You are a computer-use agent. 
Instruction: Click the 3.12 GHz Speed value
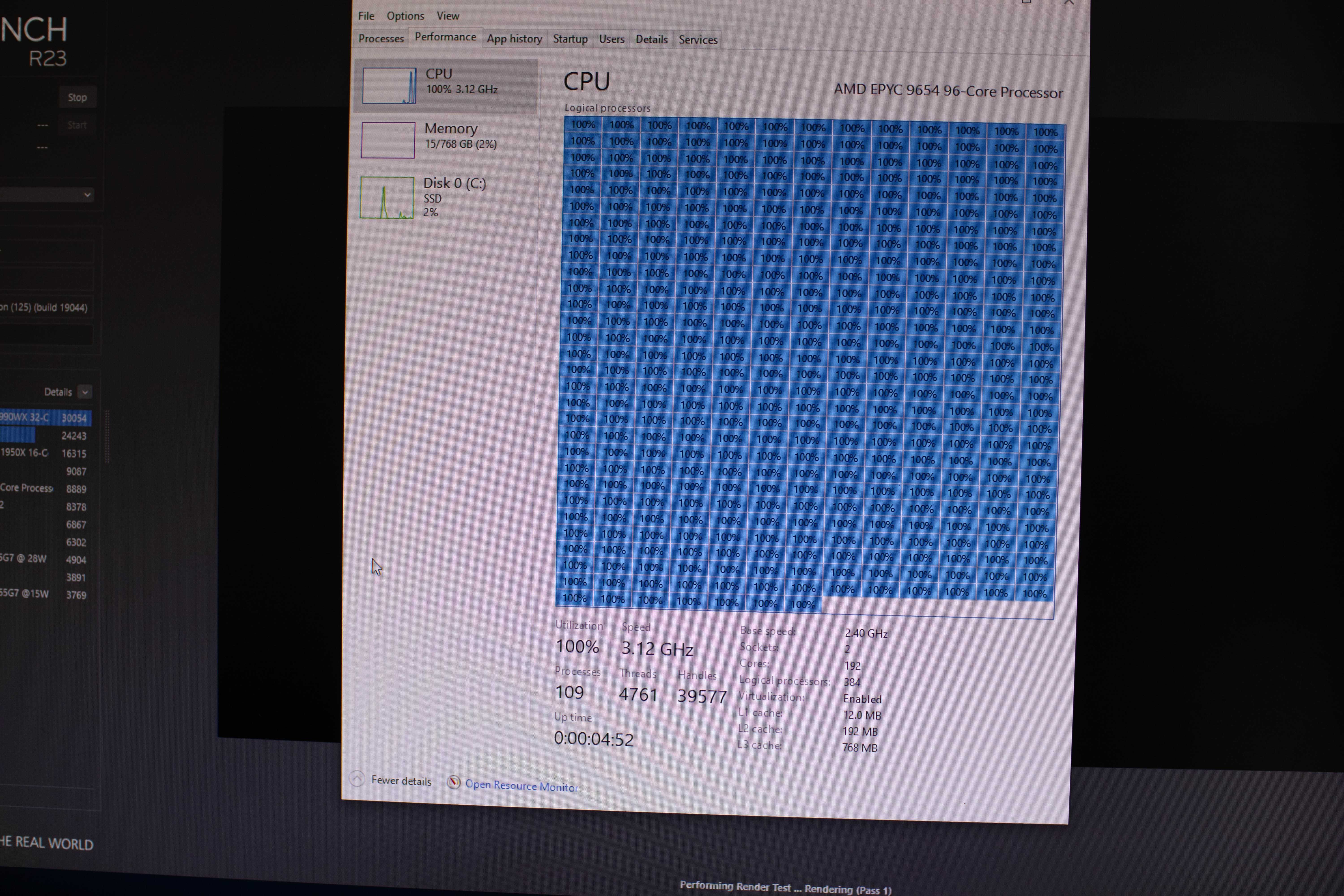tap(657, 649)
